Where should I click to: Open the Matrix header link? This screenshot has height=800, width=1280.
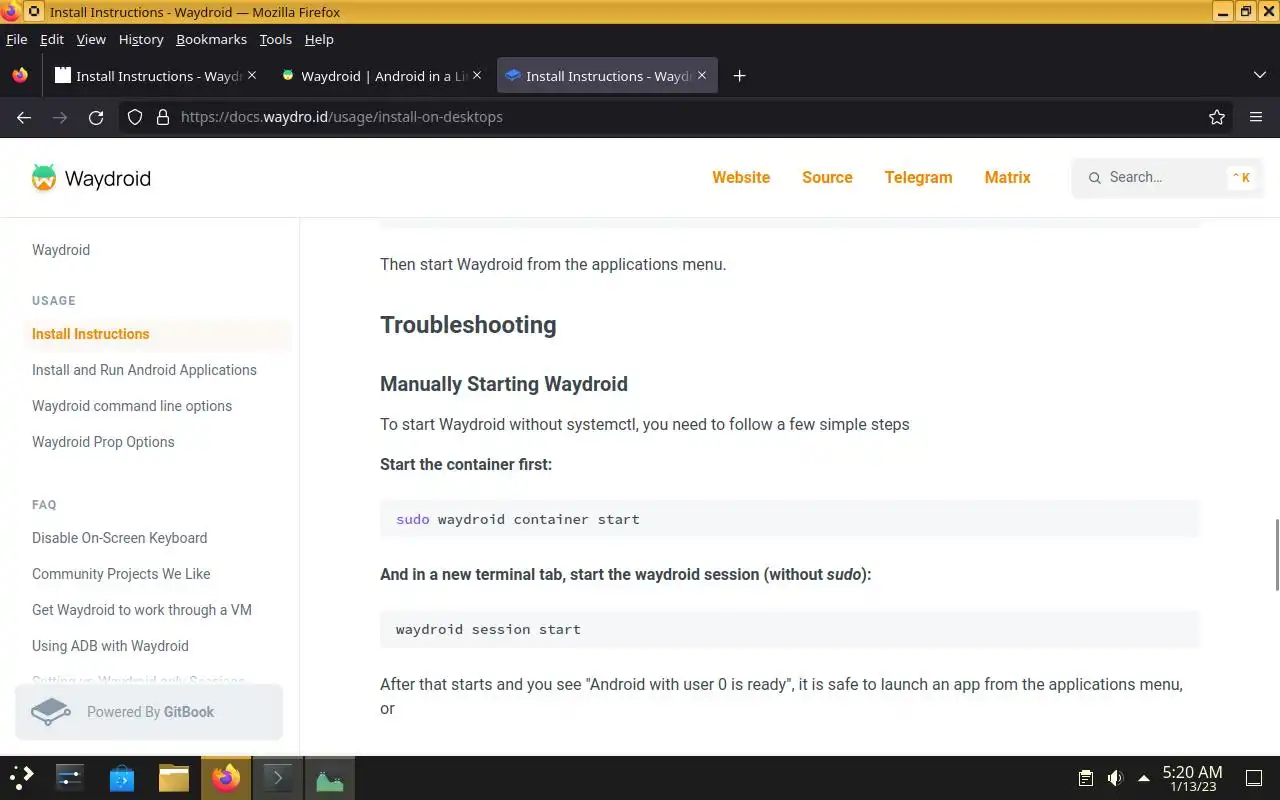click(1007, 177)
